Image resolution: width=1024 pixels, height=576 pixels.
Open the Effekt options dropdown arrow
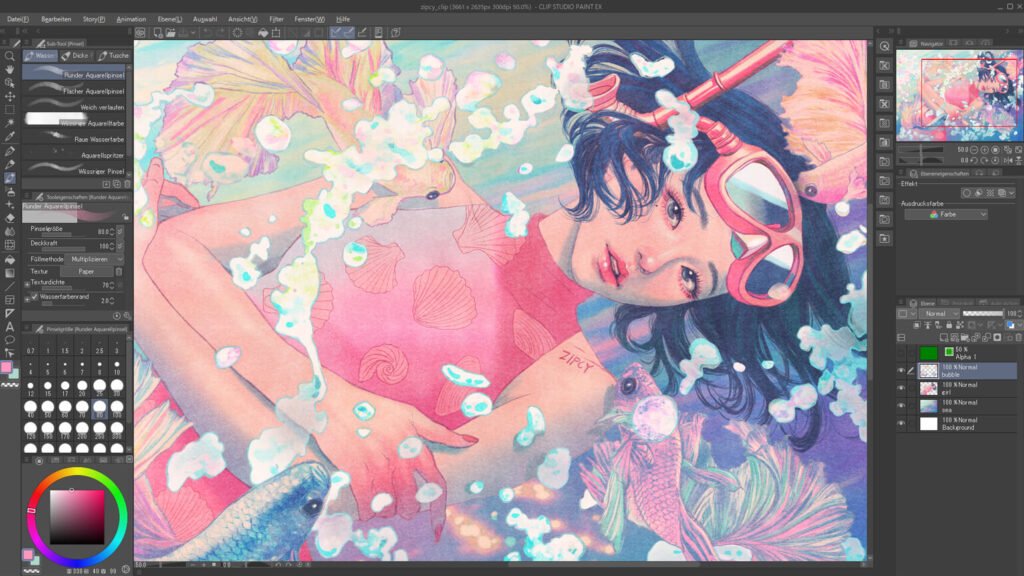pyautogui.click(x=1012, y=193)
